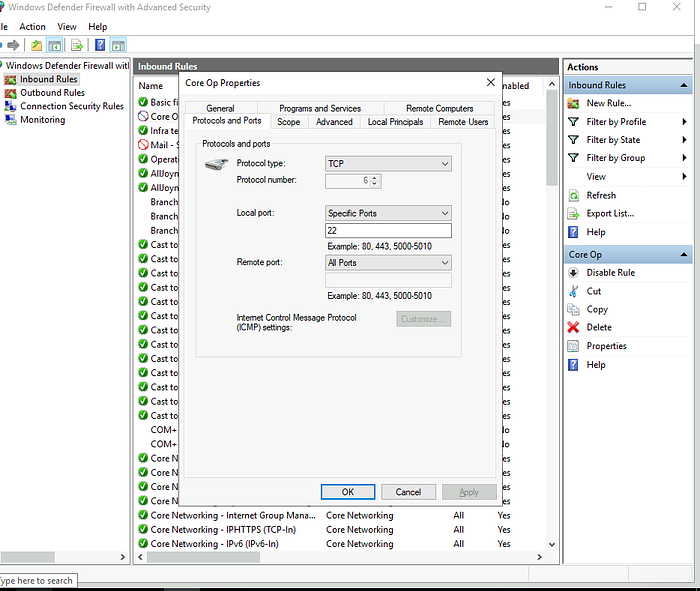Click Help icon under Core Op actions
The image size is (700, 591).
[573, 365]
